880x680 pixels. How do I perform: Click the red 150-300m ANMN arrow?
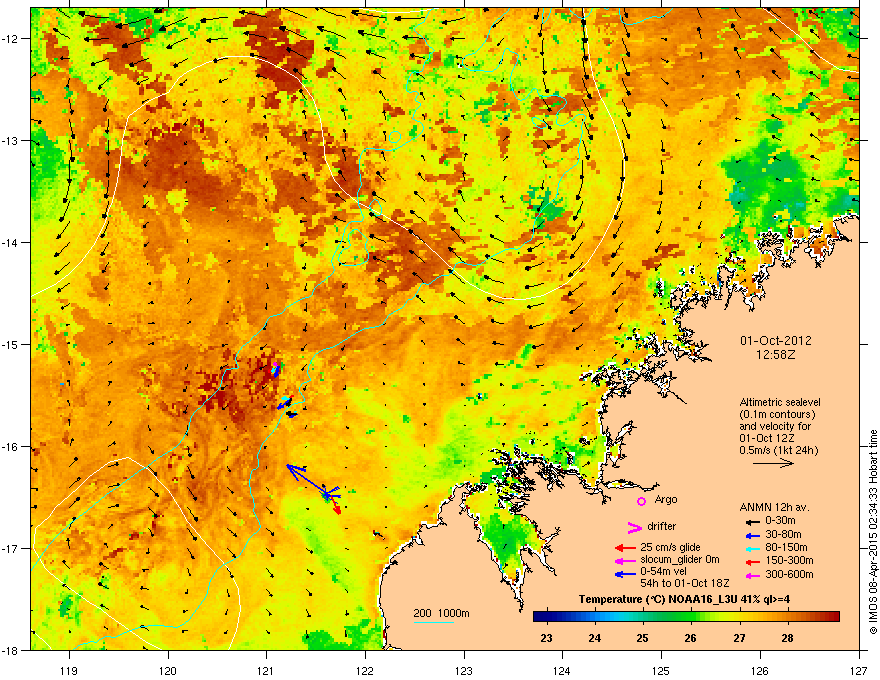pyautogui.click(x=752, y=561)
